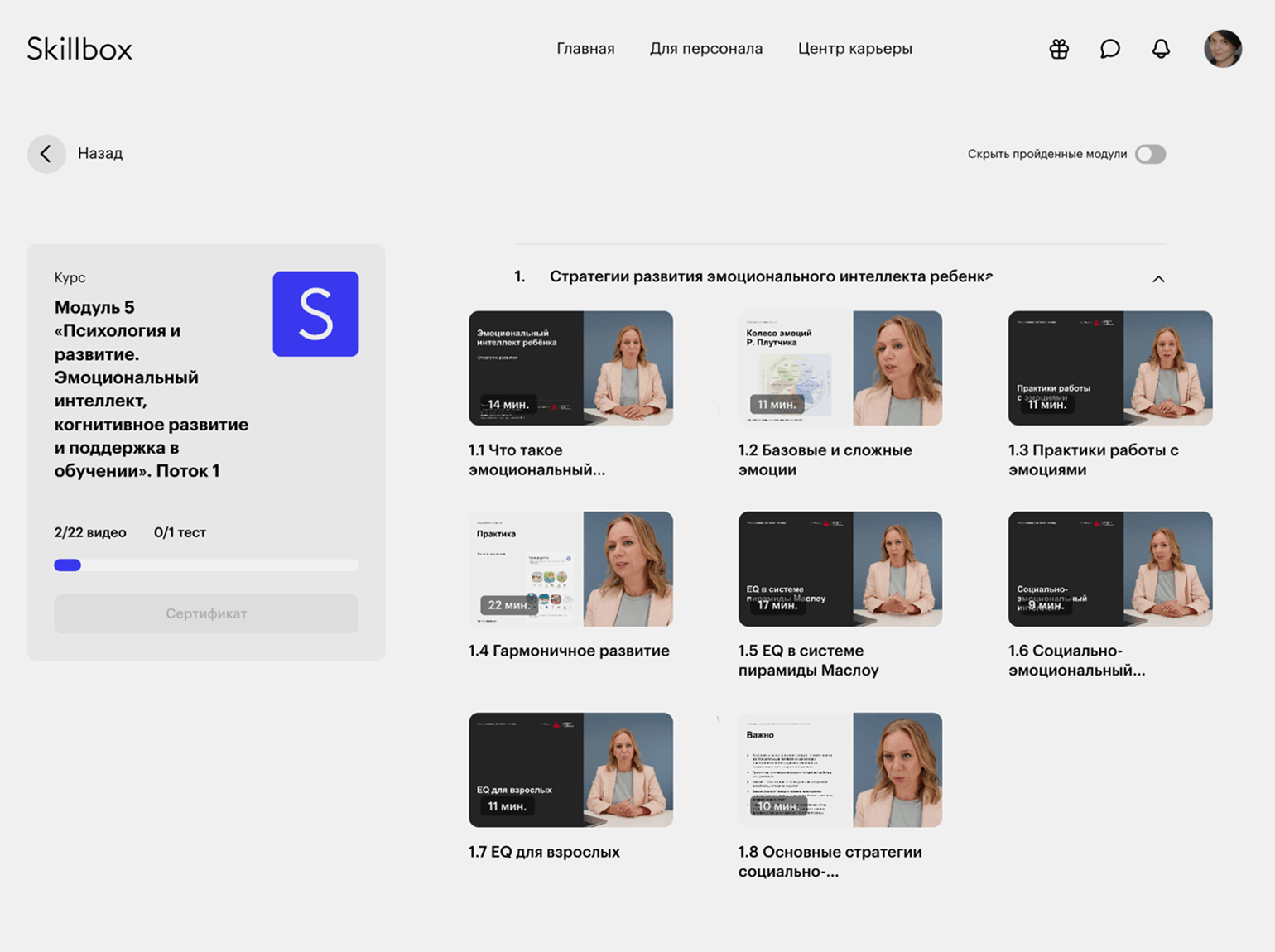The height and width of the screenshot is (952, 1275).
Task: Open the gift icon in header
Action: coord(1059,49)
